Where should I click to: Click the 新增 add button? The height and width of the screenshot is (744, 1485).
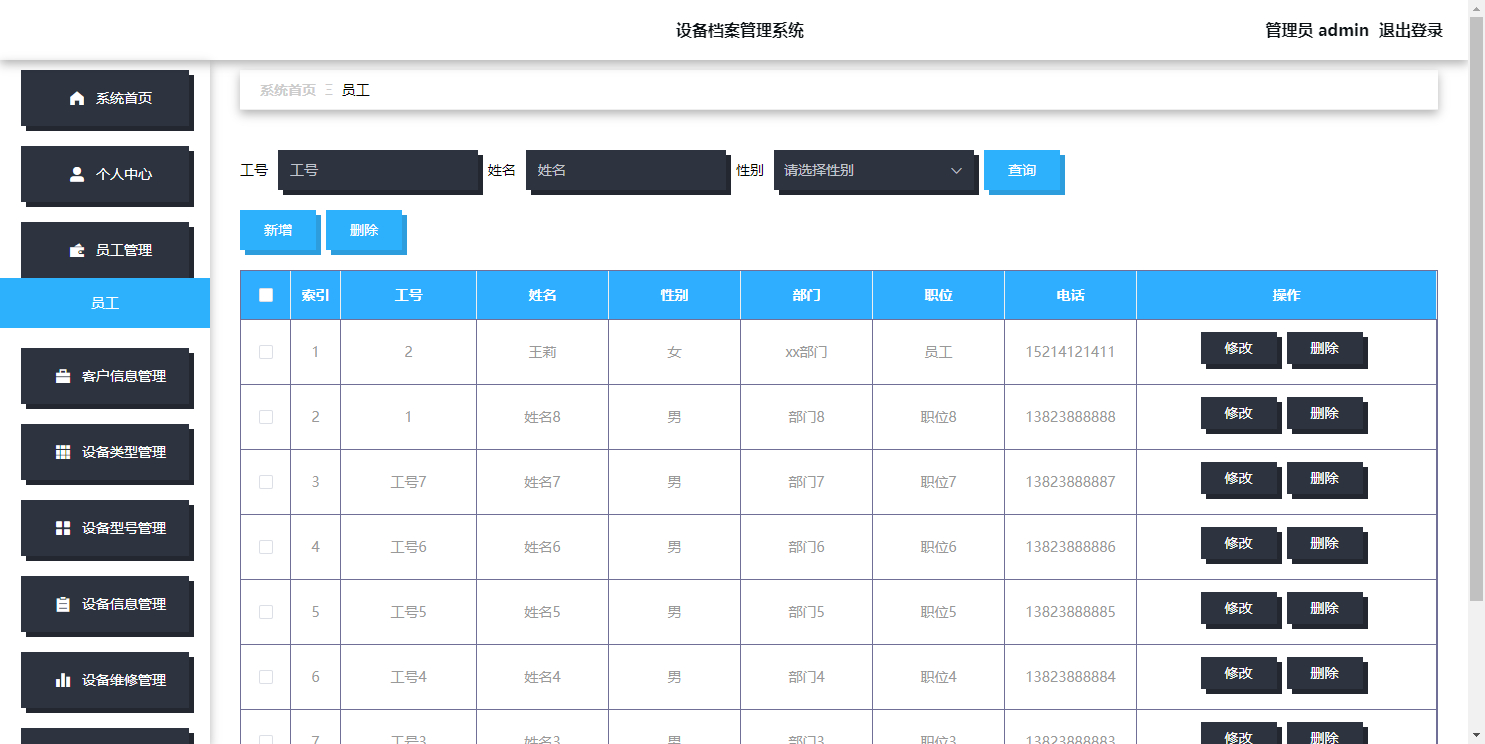pos(278,230)
